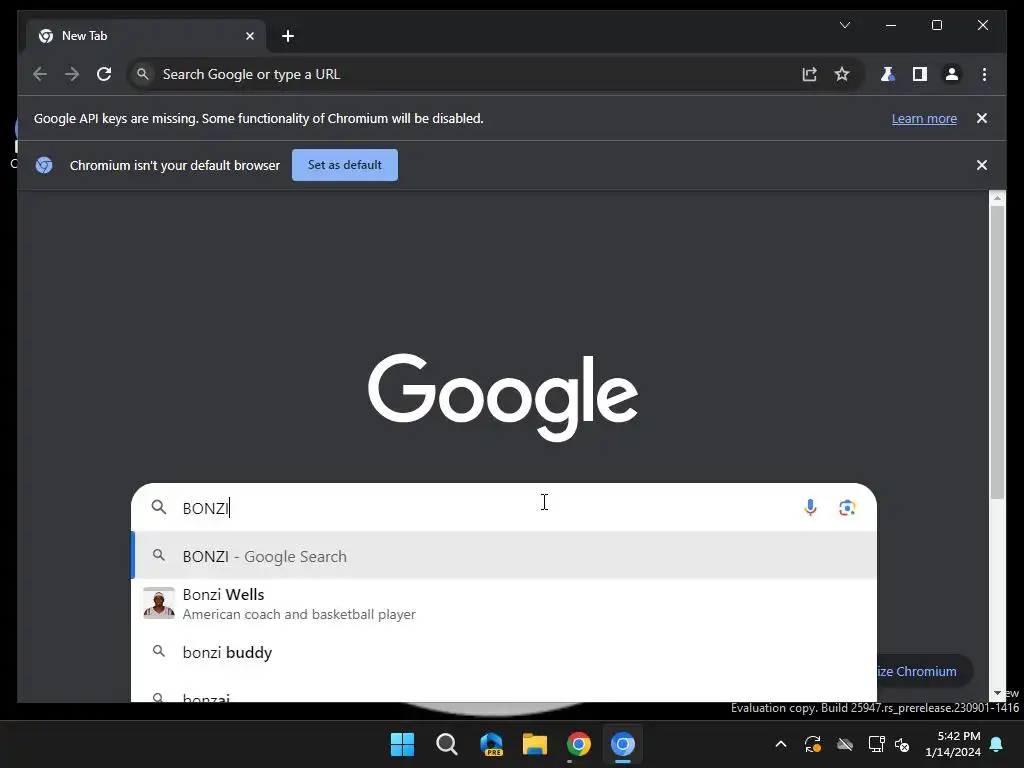Select the New Tab tab

[x=146, y=36]
